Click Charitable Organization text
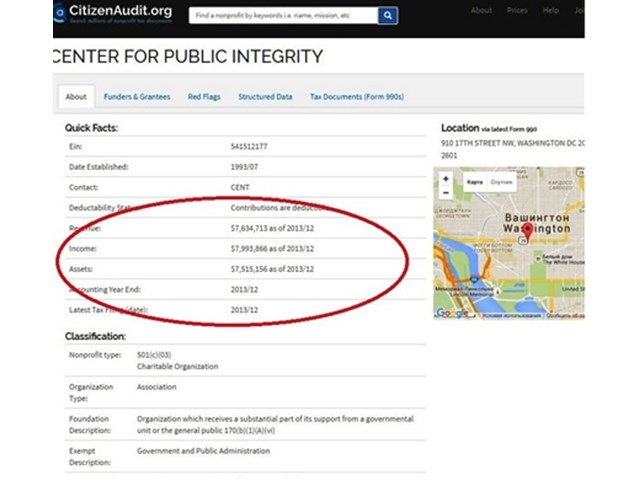Screen dimensions: 640x480 coord(178,367)
